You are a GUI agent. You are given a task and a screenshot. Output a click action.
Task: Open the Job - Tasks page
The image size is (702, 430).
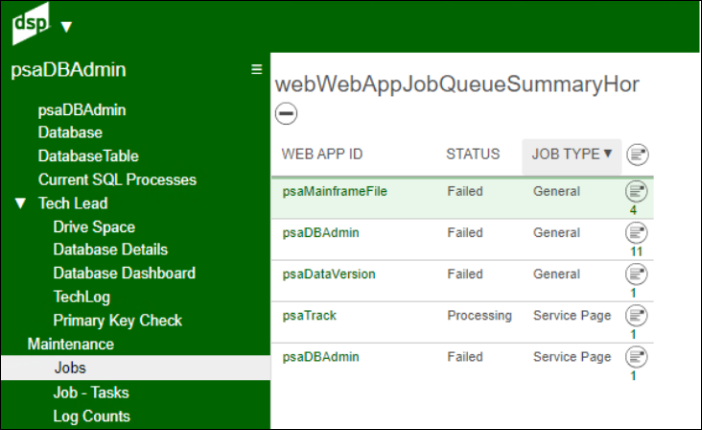click(91, 393)
